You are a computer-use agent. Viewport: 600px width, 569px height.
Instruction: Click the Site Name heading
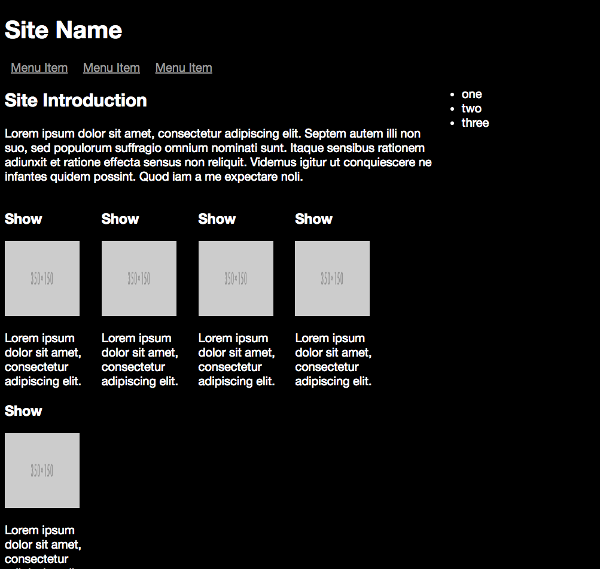click(x=63, y=30)
